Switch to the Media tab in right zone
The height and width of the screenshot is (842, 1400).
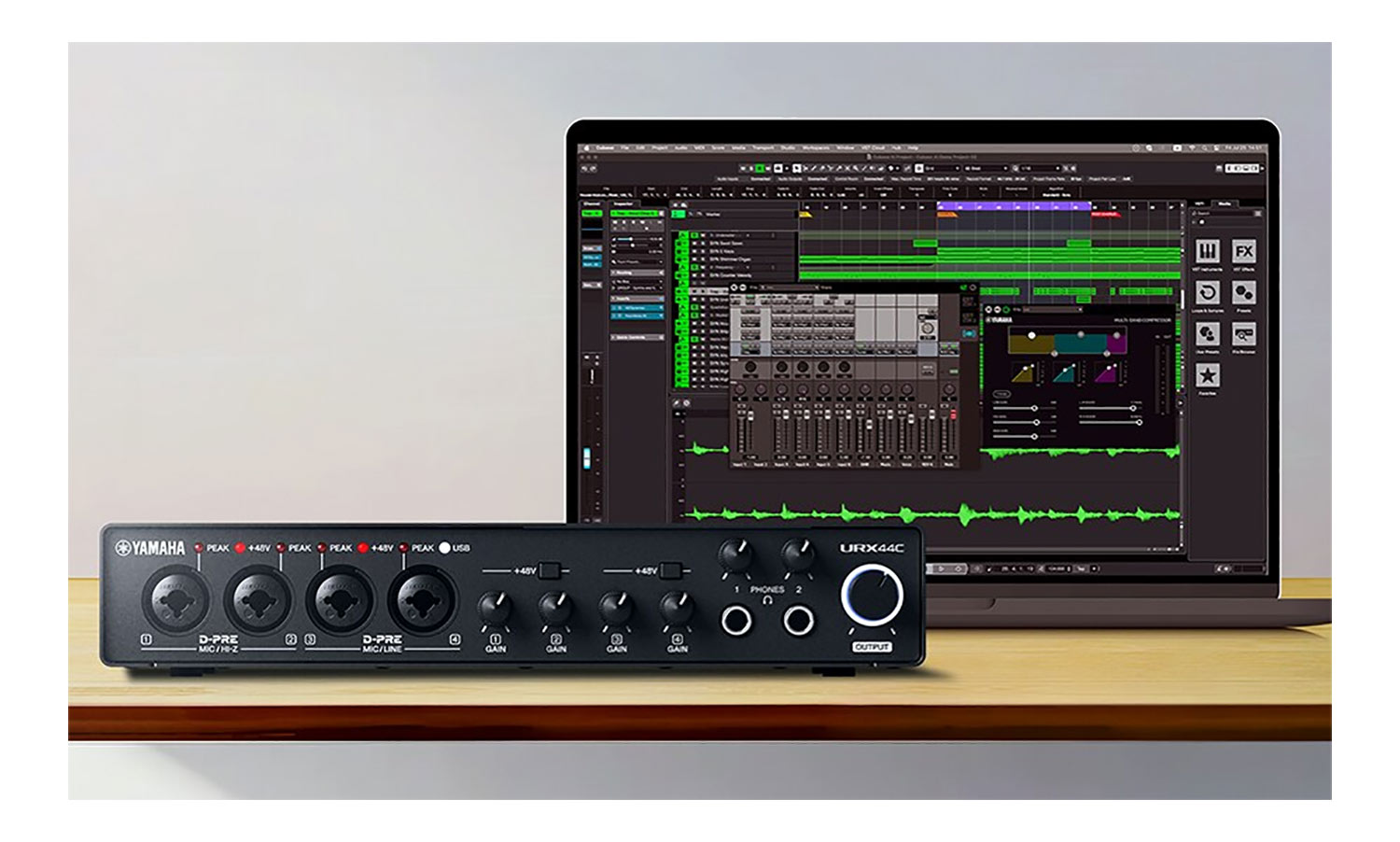click(x=1225, y=203)
